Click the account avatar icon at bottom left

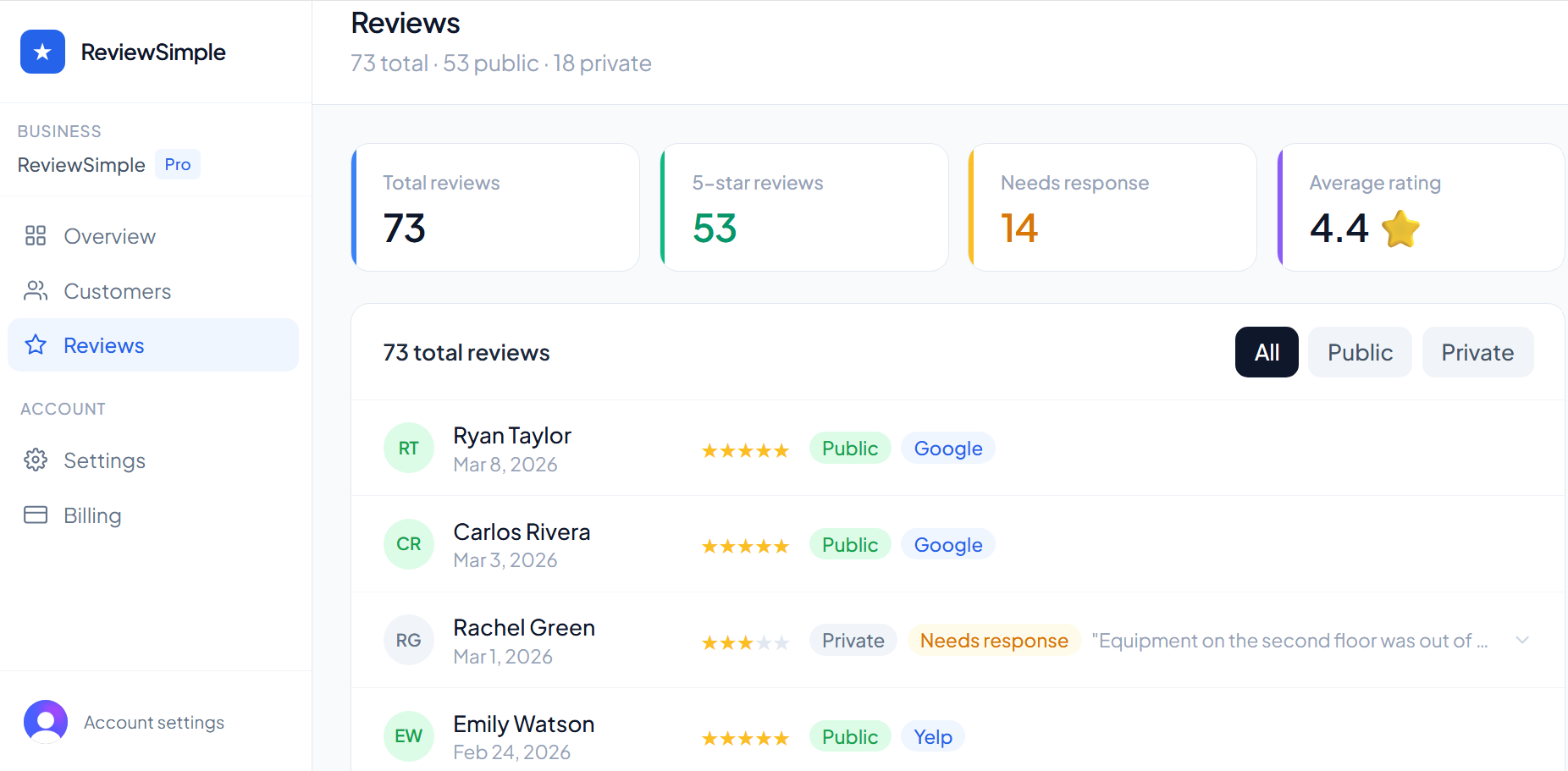point(45,721)
